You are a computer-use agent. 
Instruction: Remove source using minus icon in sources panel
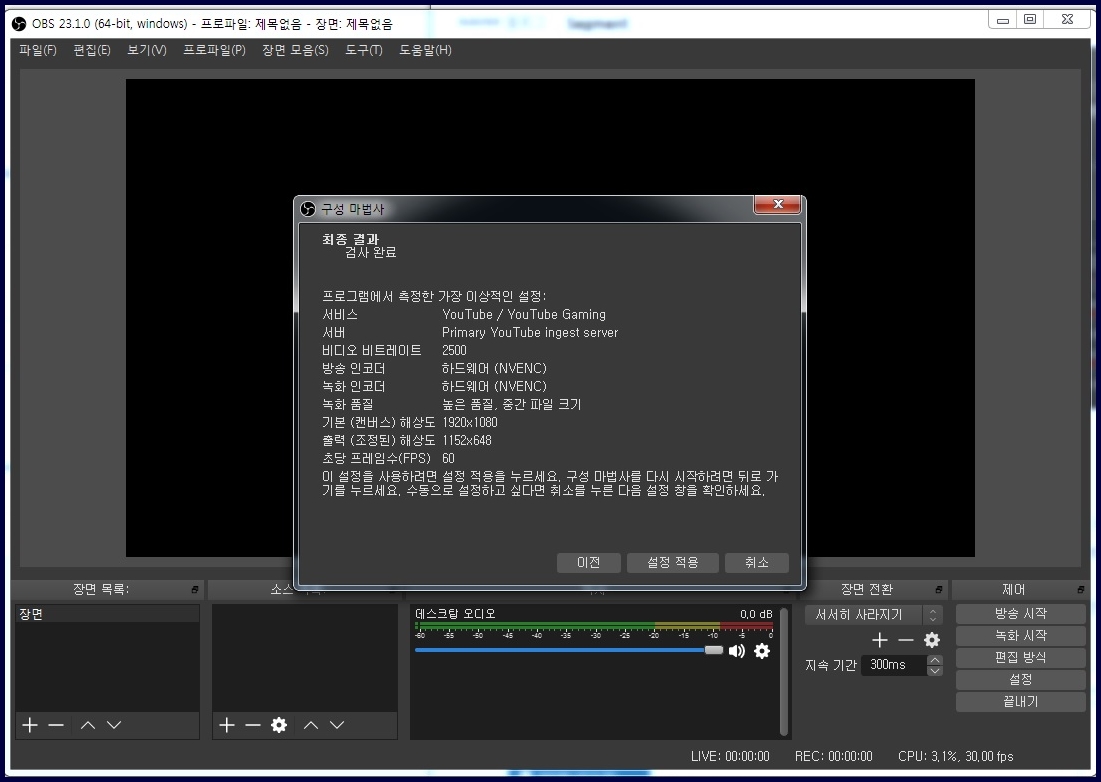click(x=253, y=725)
